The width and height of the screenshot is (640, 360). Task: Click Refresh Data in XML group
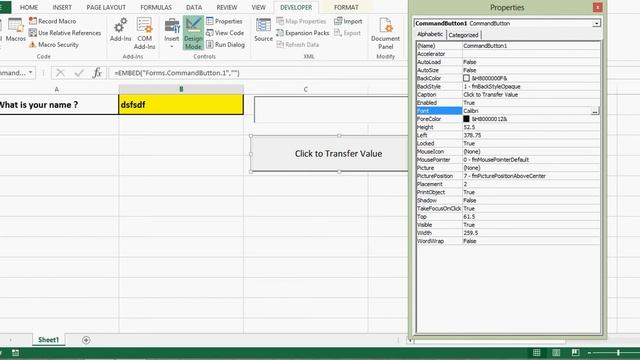298,44
